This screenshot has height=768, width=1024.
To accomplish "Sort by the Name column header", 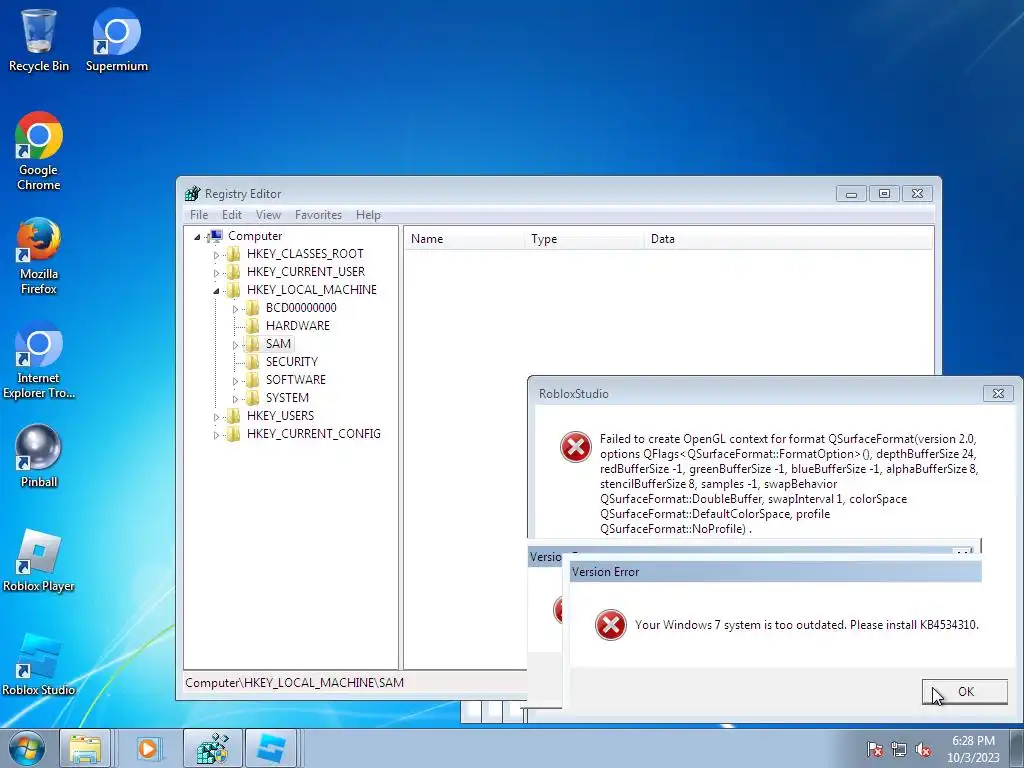I will point(464,239).
